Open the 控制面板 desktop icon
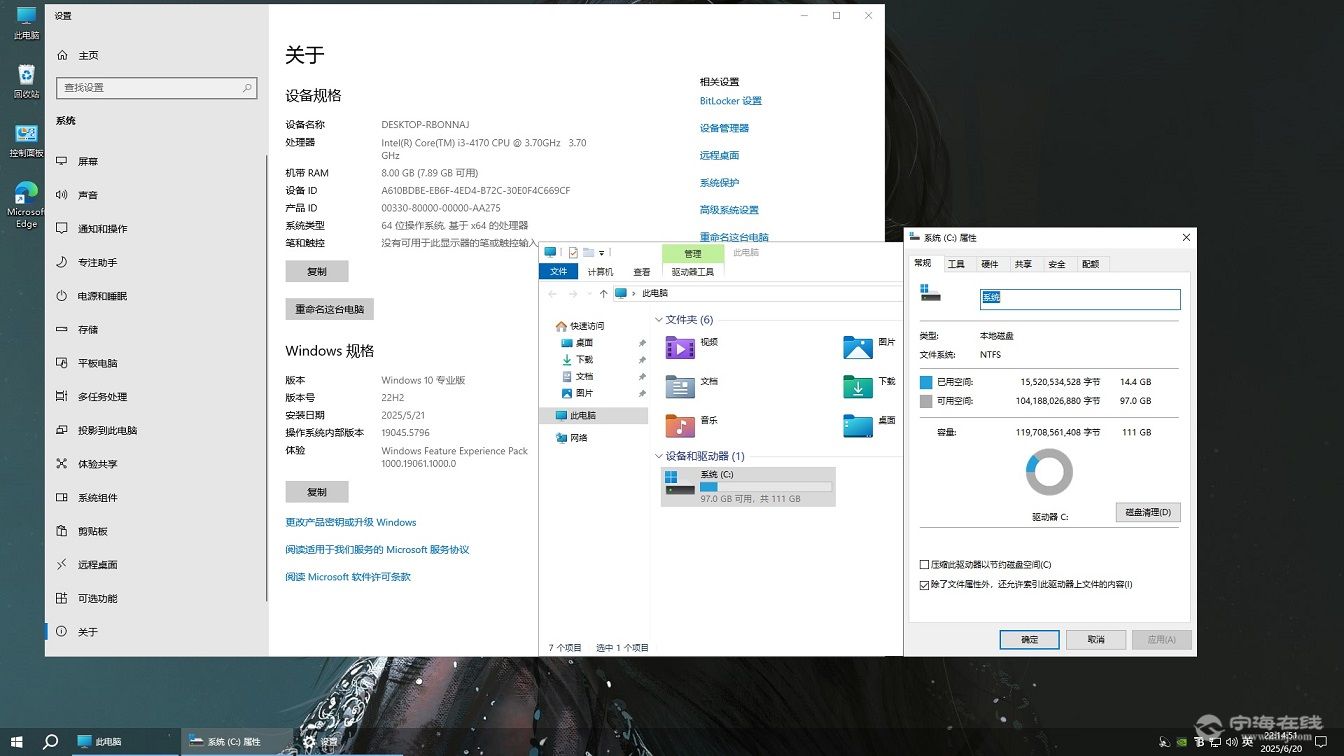The image size is (1344, 756). coord(26,141)
